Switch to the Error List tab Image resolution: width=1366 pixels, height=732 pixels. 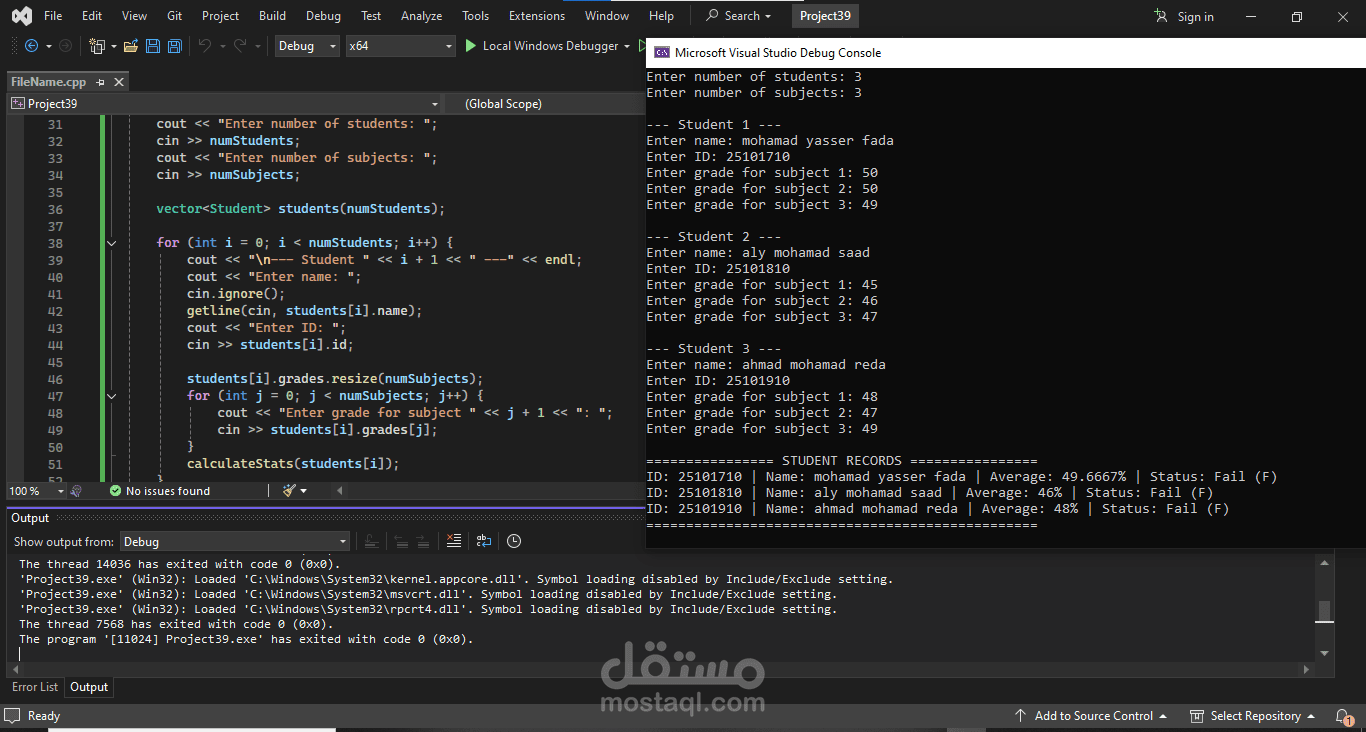(x=35, y=687)
